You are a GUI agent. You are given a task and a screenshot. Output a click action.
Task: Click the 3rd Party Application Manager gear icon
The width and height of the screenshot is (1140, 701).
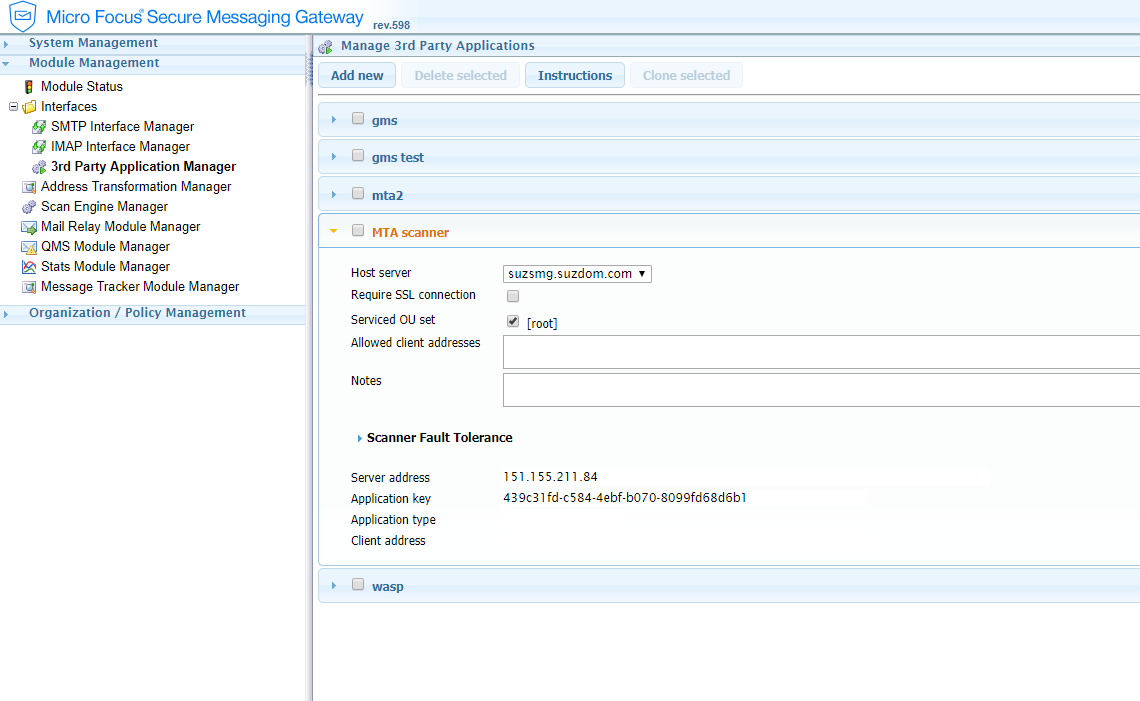pyautogui.click(x=39, y=167)
